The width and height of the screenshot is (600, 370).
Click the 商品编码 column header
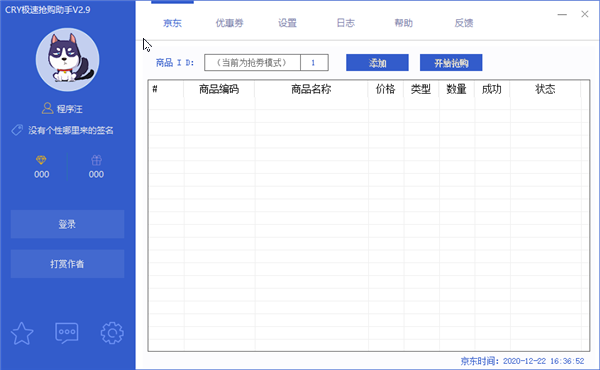[x=219, y=89]
